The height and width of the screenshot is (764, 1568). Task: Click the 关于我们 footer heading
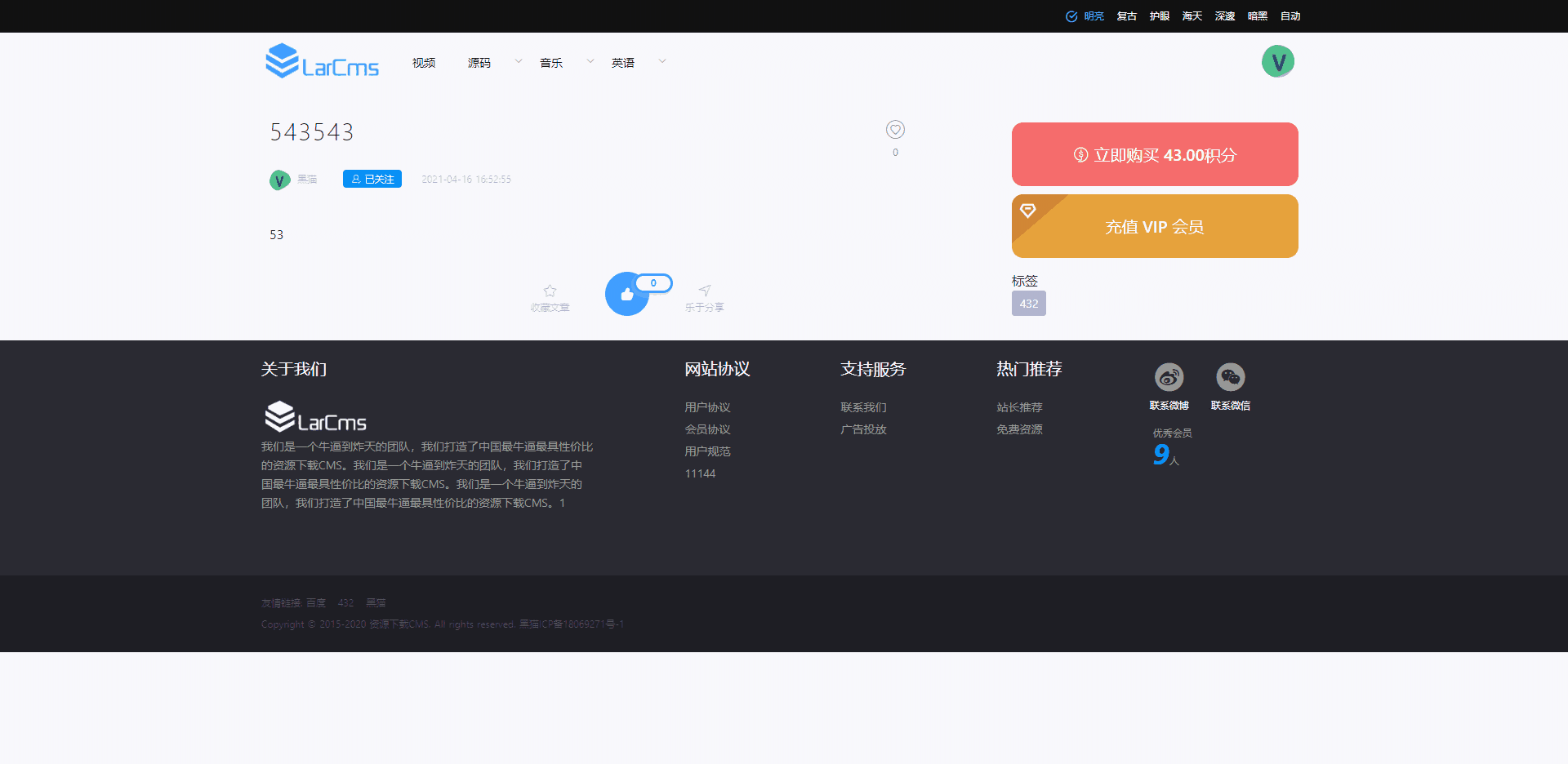pyautogui.click(x=294, y=369)
